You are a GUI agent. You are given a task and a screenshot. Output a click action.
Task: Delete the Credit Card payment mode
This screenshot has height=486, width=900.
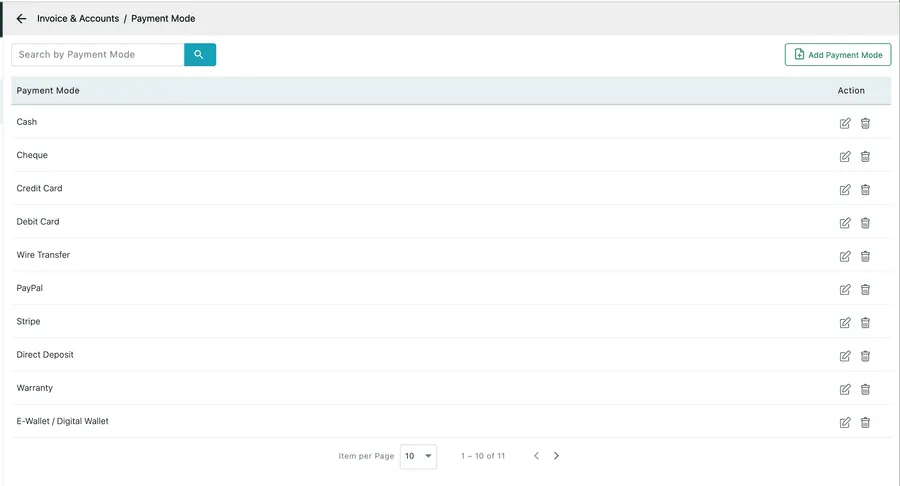pos(865,189)
